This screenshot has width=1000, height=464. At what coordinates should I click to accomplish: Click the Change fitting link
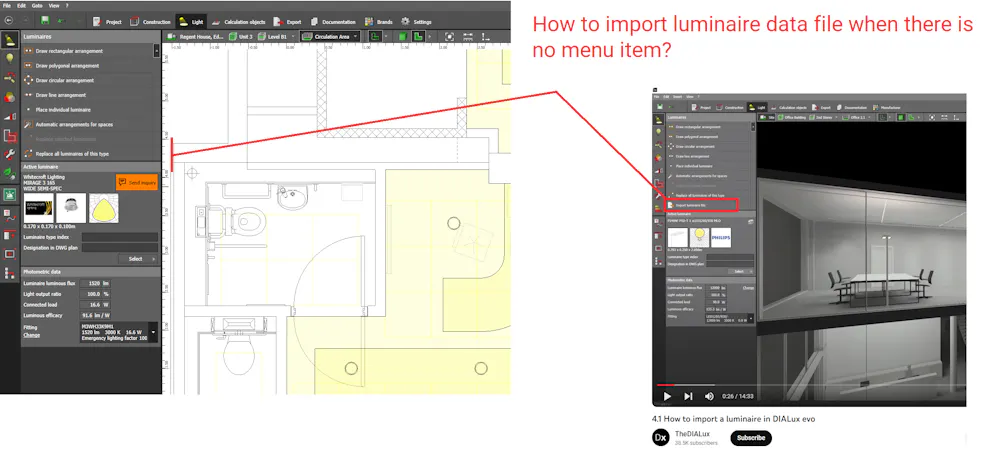click(32, 335)
